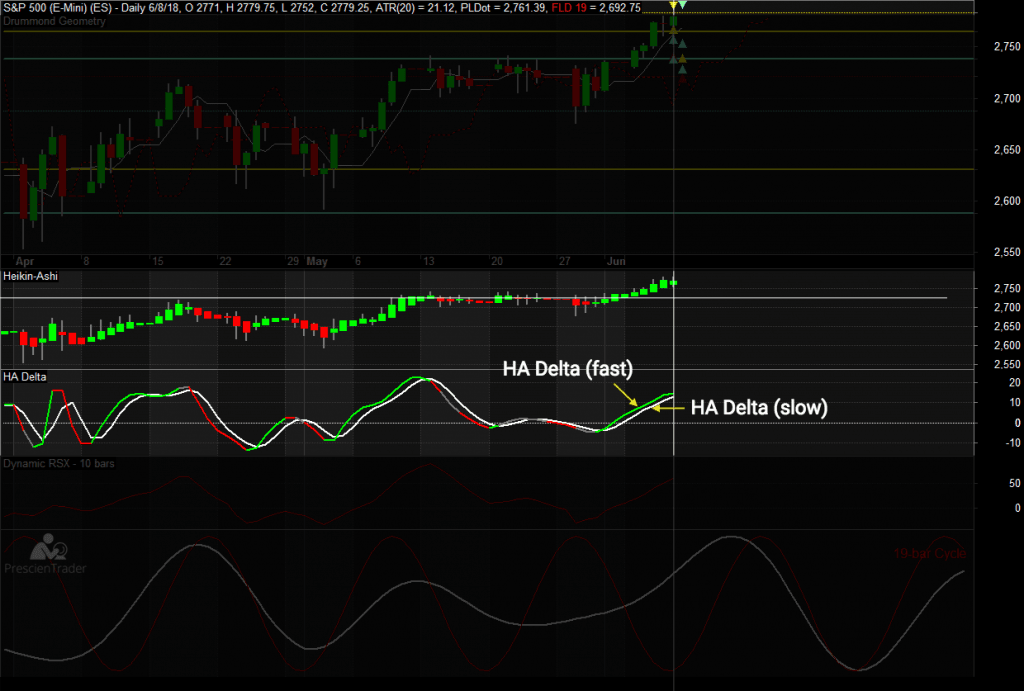The width and height of the screenshot is (1024, 691).
Task: Click 10 on the HA Delta axis
Action: point(1014,402)
